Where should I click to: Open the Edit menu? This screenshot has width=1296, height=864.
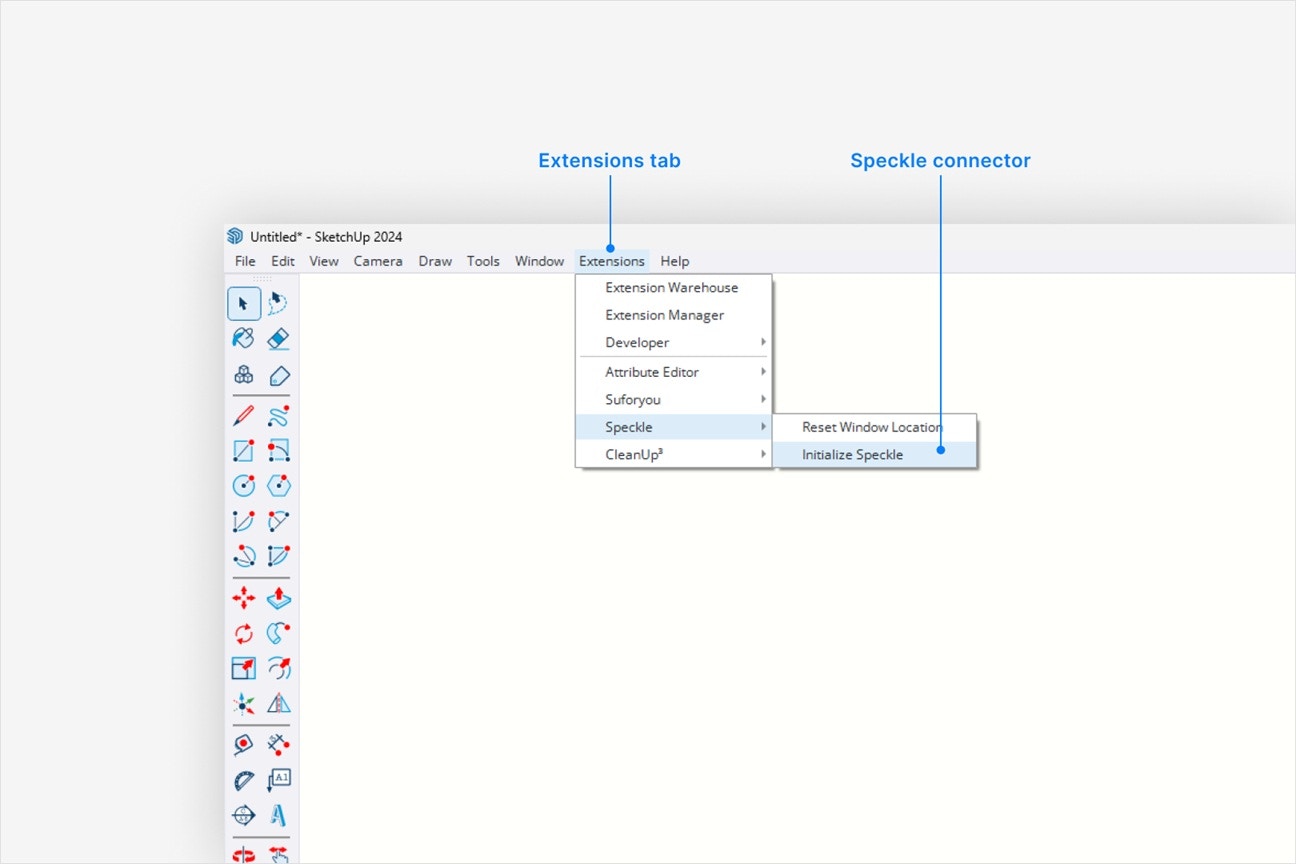(283, 261)
